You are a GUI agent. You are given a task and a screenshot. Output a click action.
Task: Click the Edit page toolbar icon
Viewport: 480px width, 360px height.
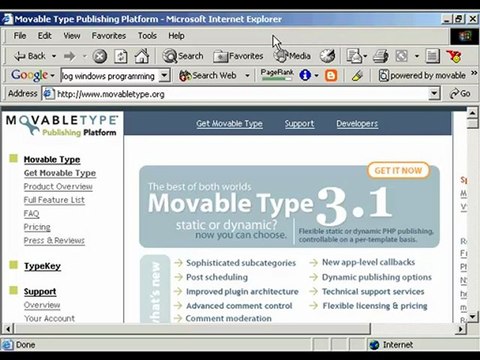coord(401,56)
